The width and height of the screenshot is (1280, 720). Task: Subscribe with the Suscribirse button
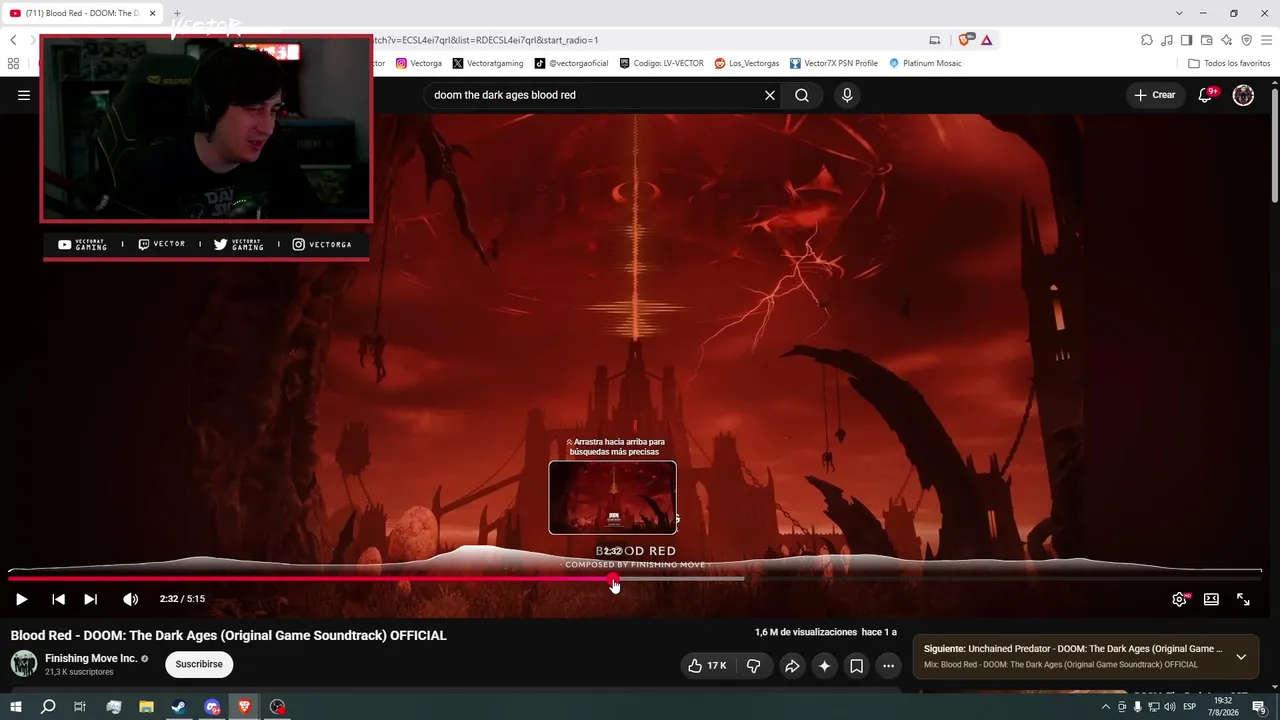click(199, 664)
